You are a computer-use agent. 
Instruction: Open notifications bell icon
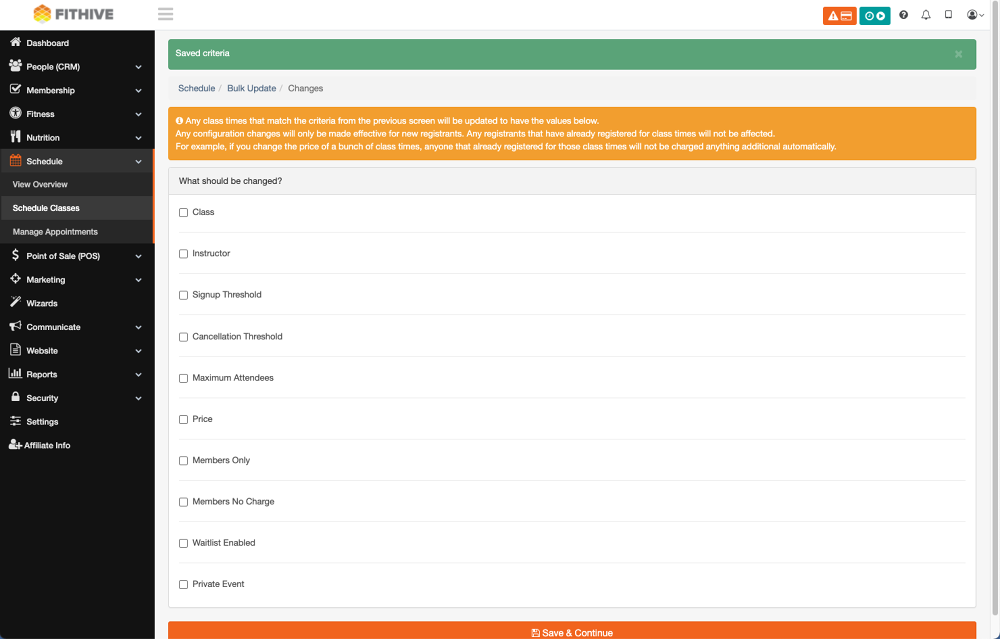tap(925, 15)
